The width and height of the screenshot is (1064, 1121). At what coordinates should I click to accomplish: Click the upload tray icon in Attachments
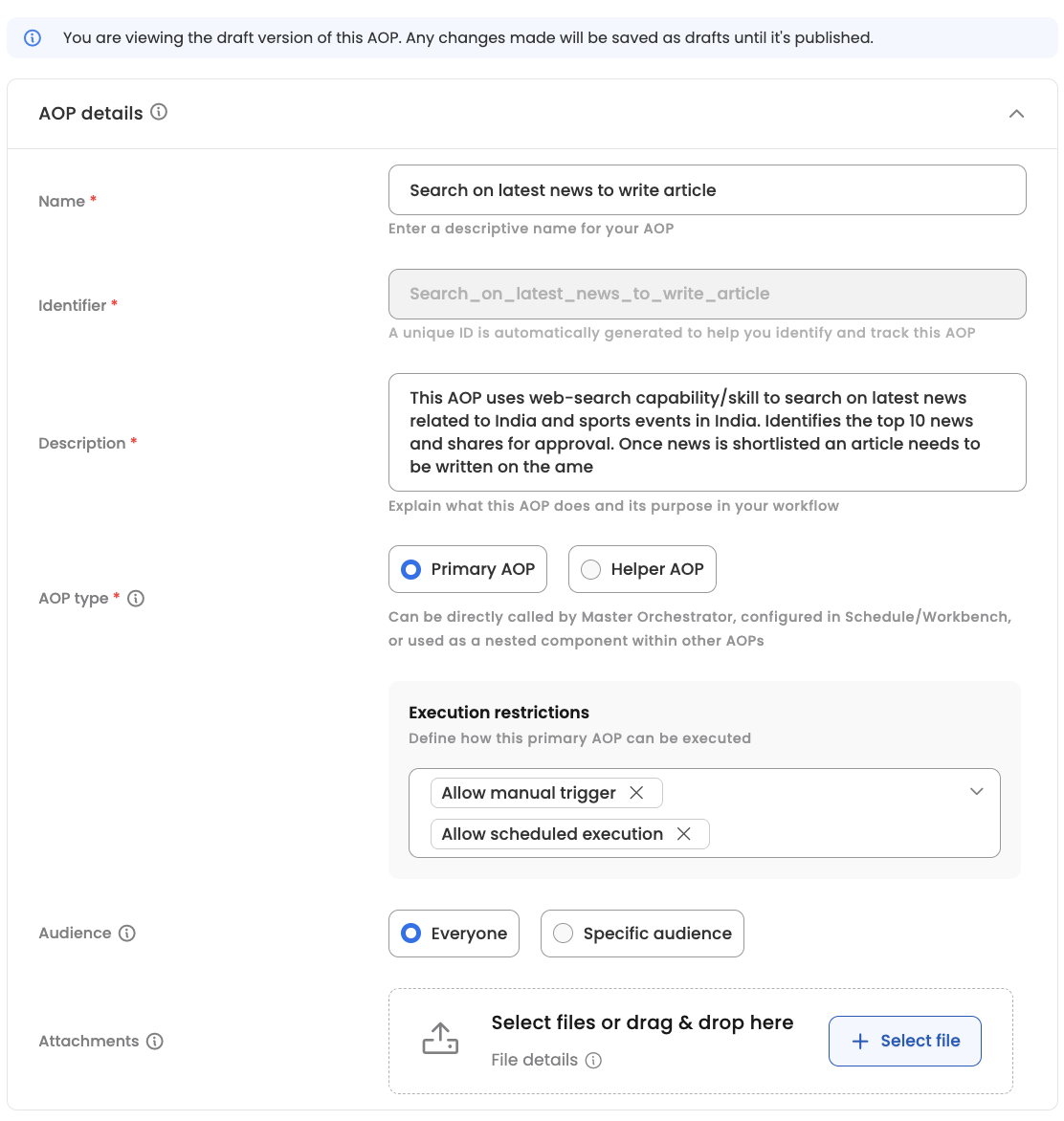pyautogui.click(x=440, y=1039)
